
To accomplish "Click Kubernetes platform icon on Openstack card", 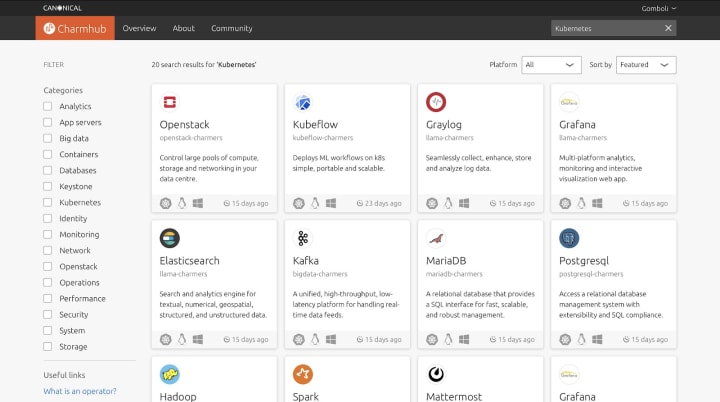I will (165, 203).
